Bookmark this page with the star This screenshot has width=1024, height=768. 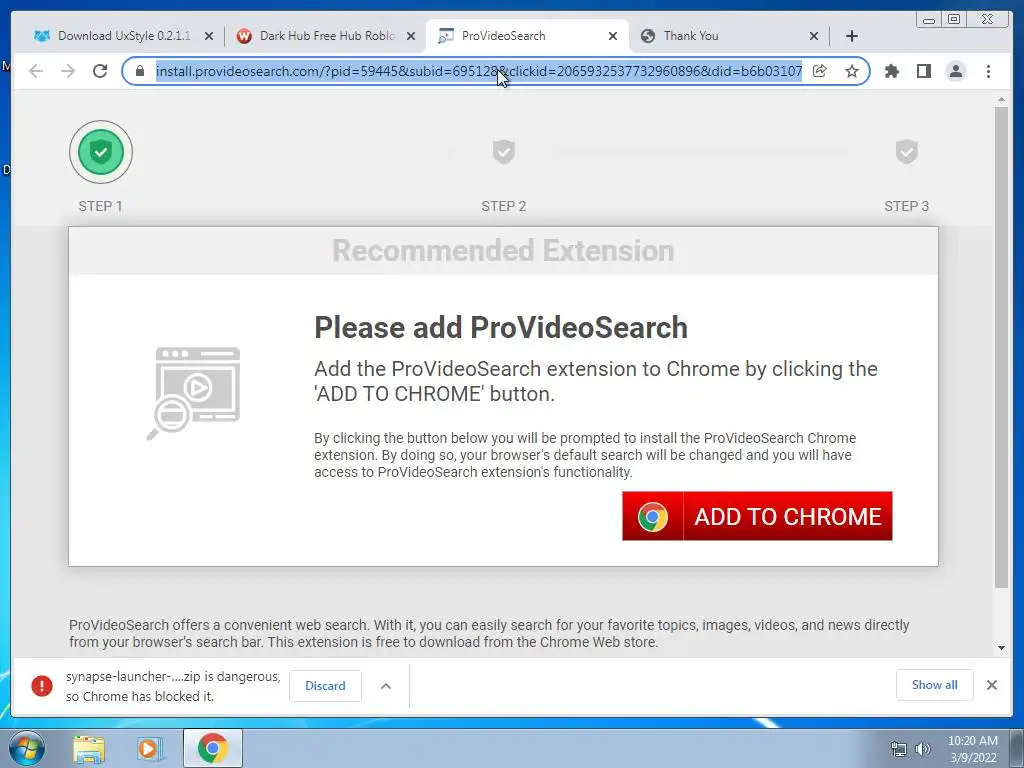[852, 71]
